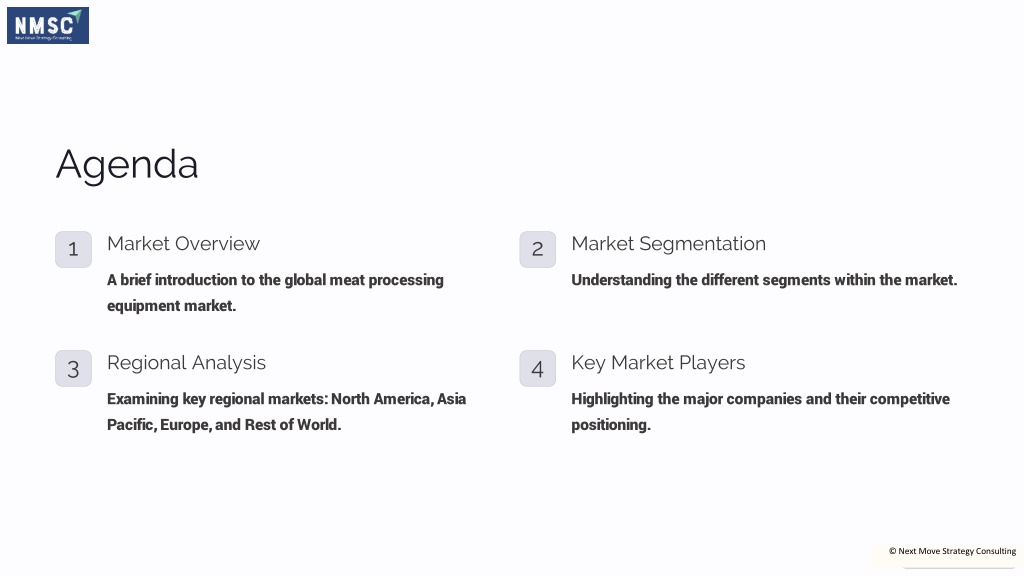Open the Market Segmentation heading
Screen dimensions: 1024x576
click(669, 244)
